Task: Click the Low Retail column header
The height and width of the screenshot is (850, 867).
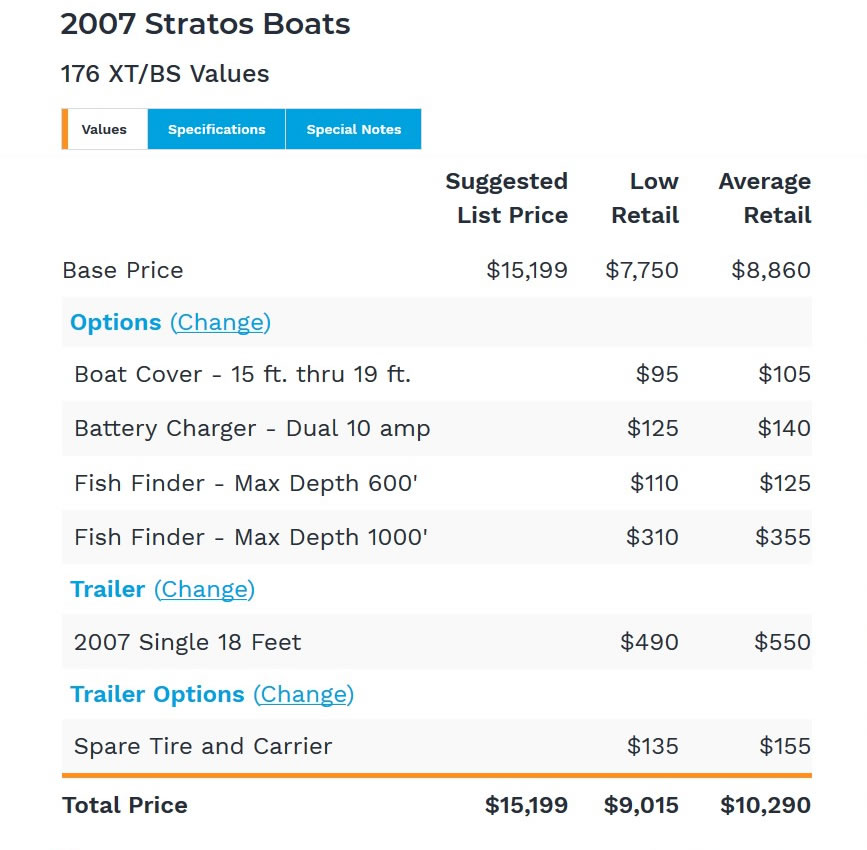Action: [645, 198]
